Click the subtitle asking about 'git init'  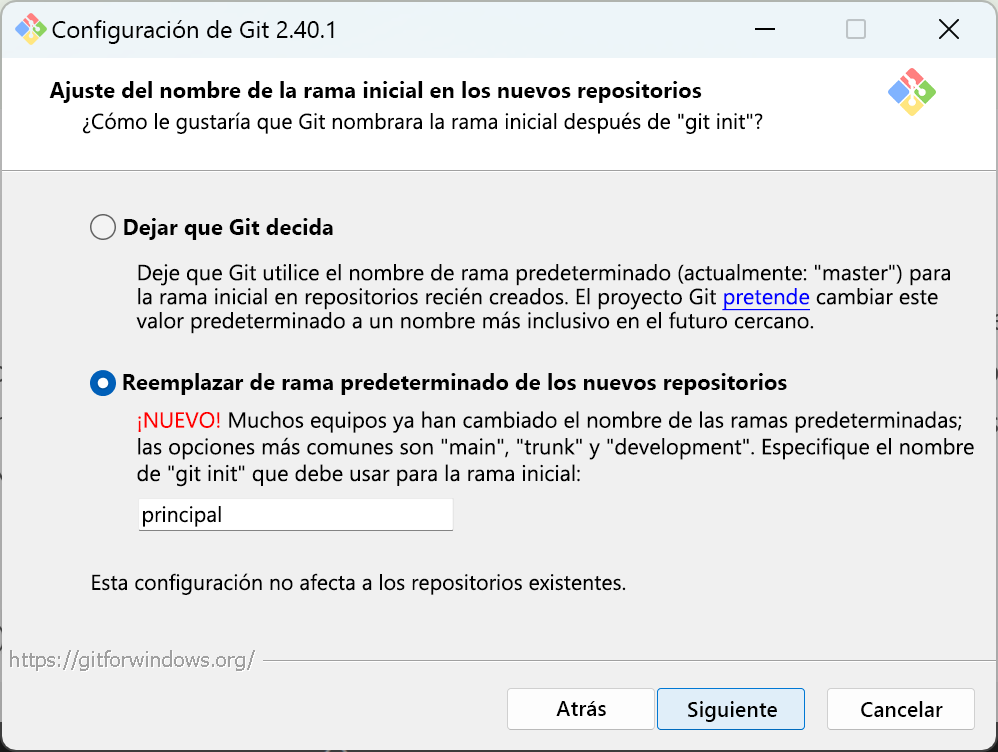[x=422, y=122]
